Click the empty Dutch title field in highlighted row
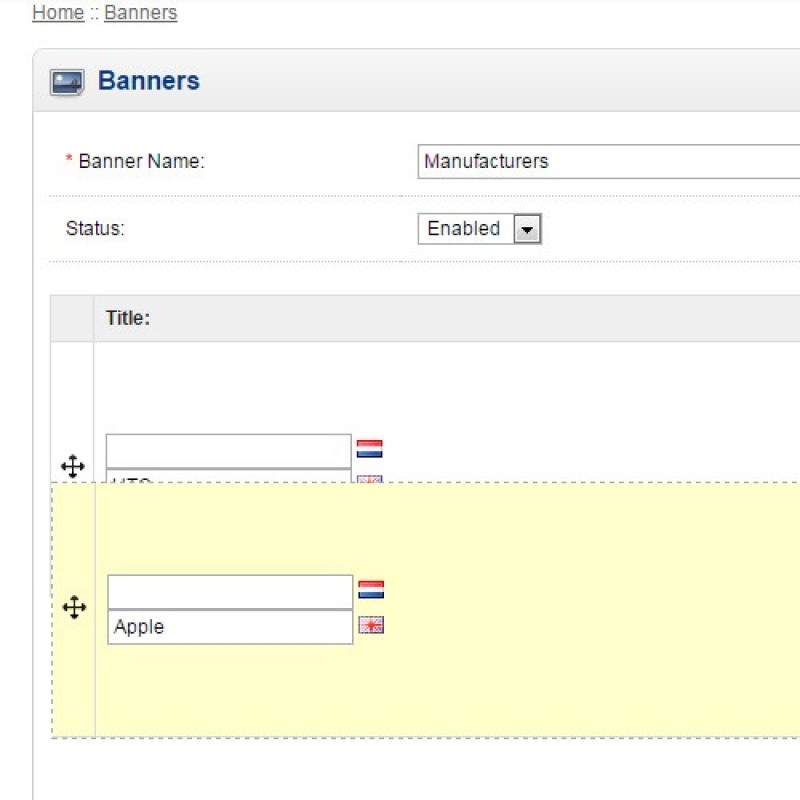 coord(229,589)
